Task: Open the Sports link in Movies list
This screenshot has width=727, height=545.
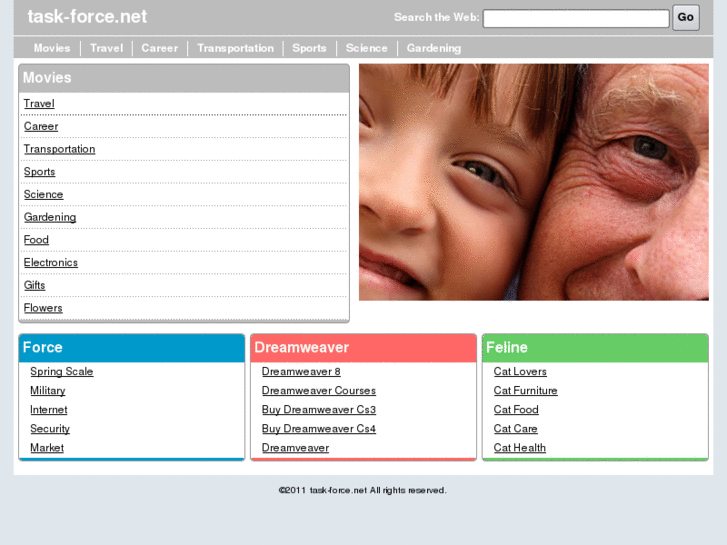Action: 39,172
